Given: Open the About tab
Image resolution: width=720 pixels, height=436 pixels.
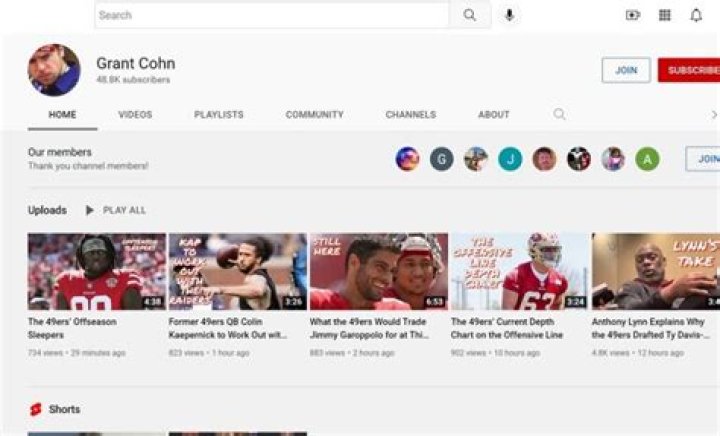Looking at the screenshot, I should (x=493, y=115).
